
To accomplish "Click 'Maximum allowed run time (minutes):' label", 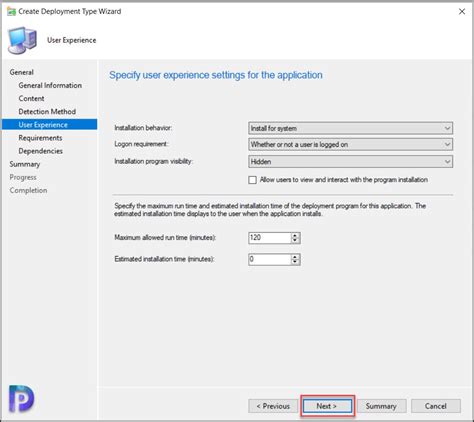I will click(x=165, y=238).
